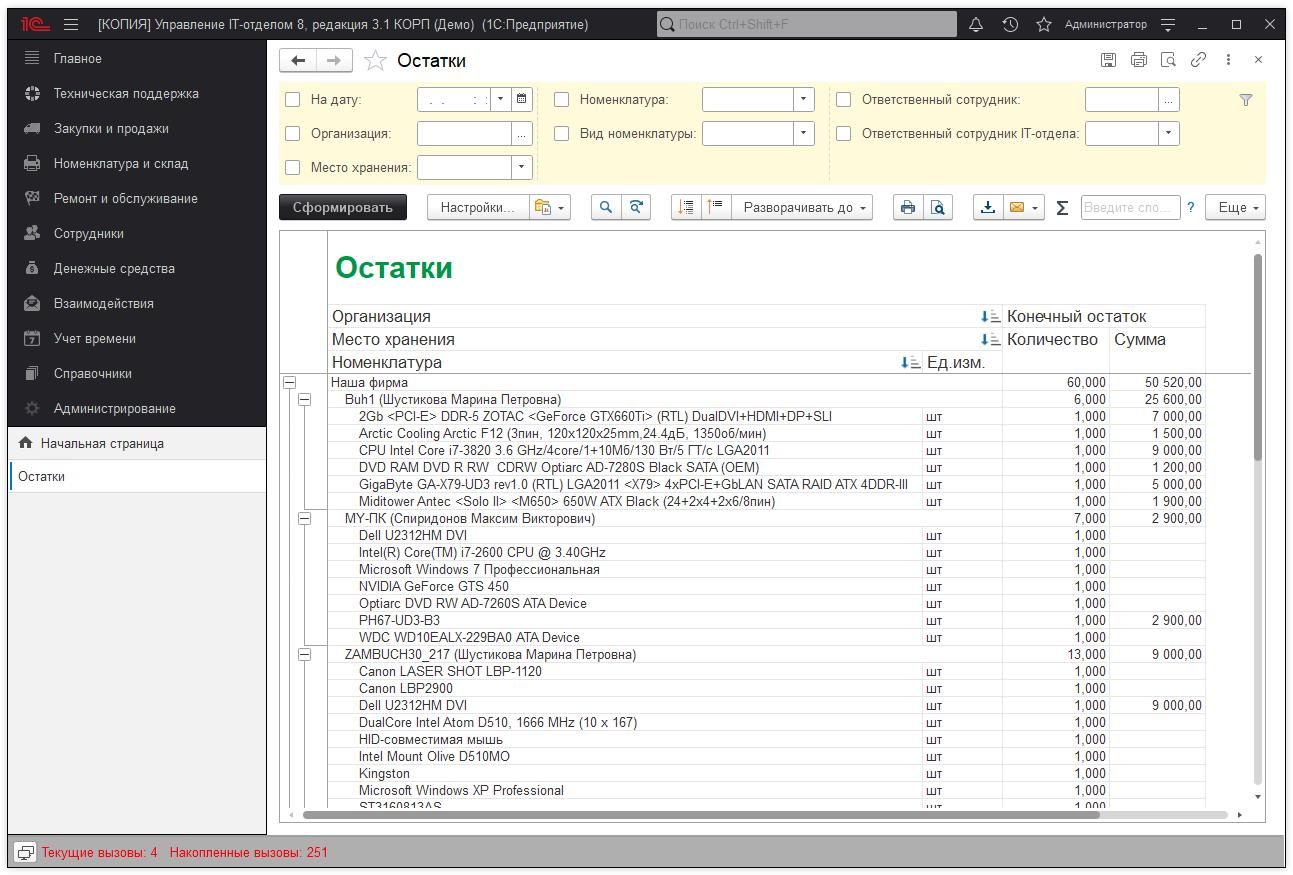Go to 'Начальная страница' tab
Viewport: 1293px width, 875px height.
coord(102,443)
